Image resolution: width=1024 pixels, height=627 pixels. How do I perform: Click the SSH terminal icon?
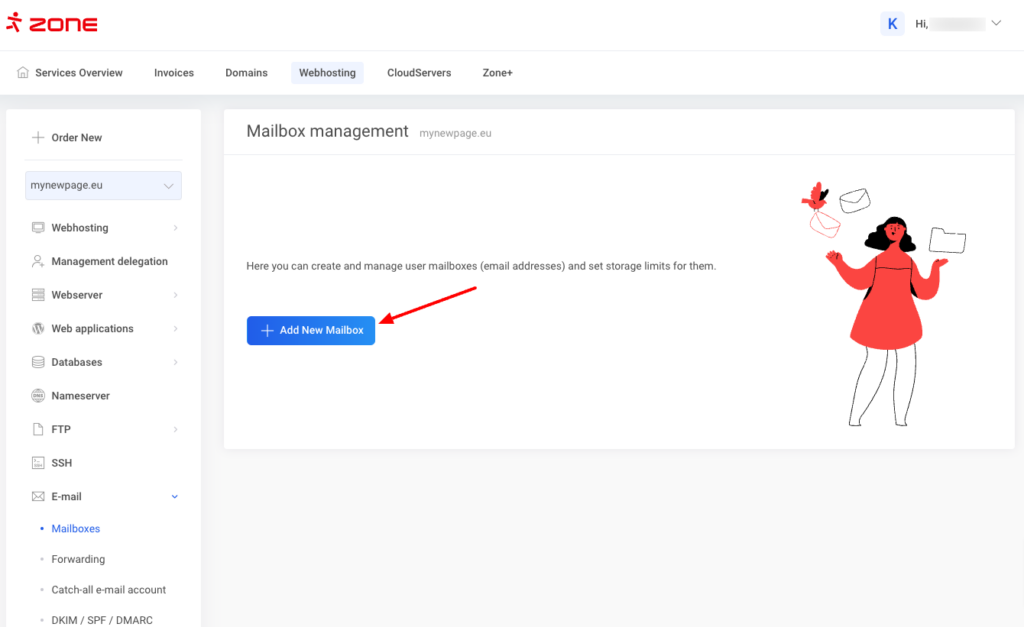pos(38,463)
